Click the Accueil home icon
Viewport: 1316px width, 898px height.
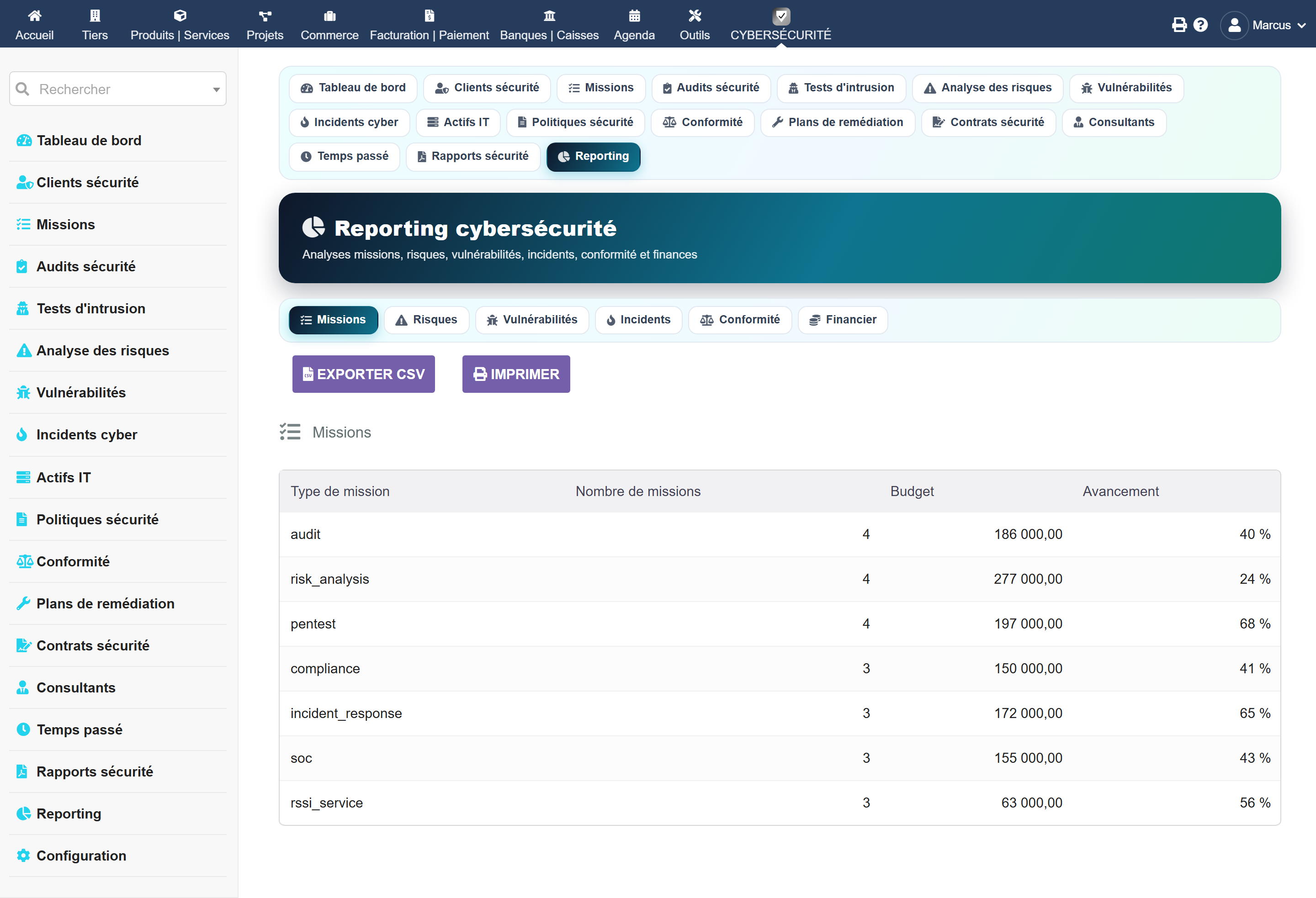point(35,15)
